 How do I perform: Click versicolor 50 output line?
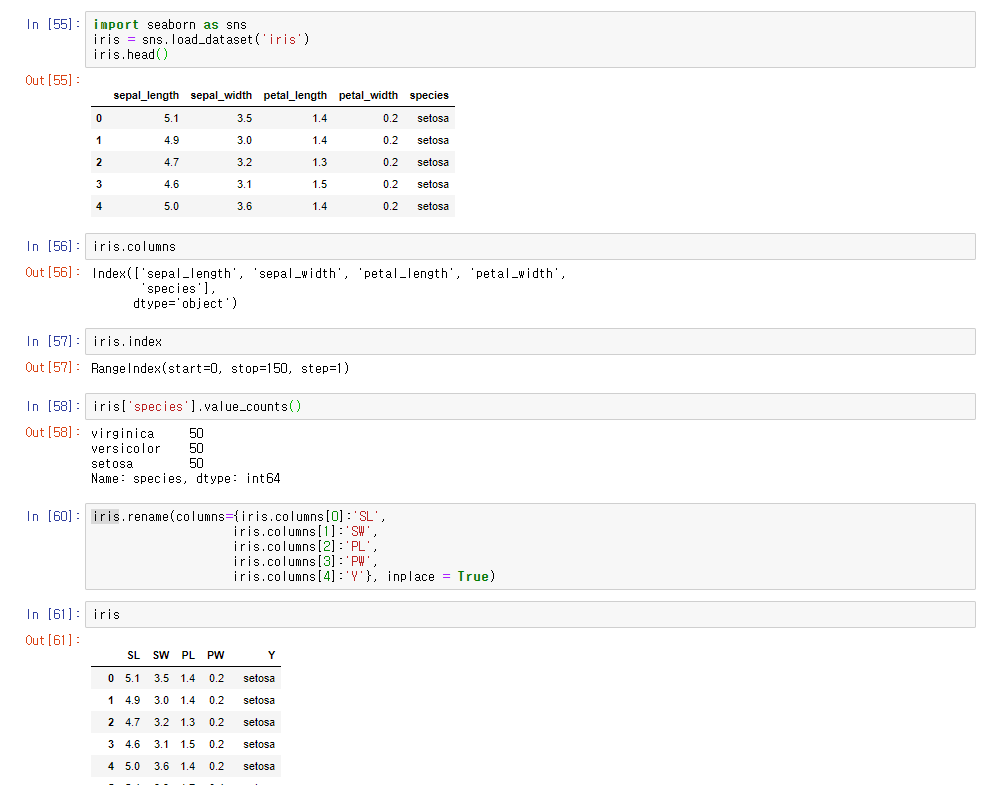147,449
